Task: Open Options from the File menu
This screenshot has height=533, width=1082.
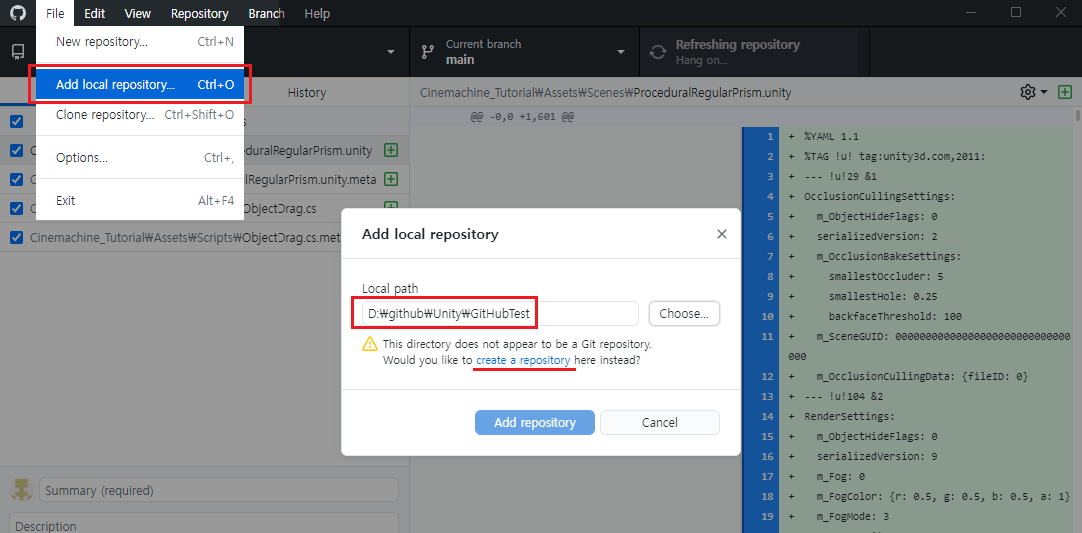Action: click(140, 157)
